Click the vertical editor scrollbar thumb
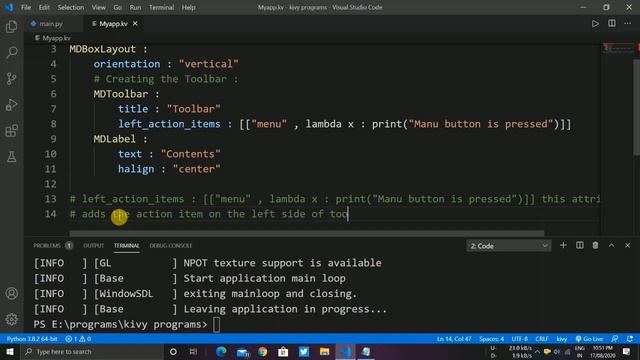 tap(636, 107)
